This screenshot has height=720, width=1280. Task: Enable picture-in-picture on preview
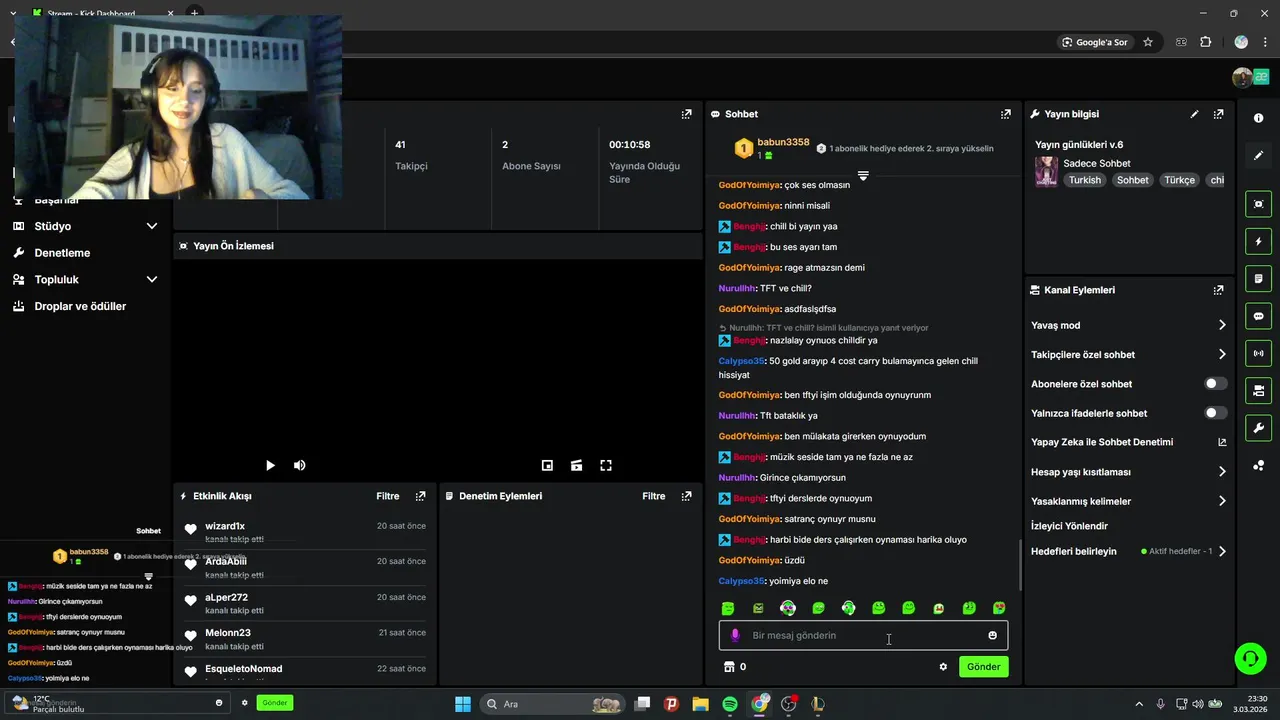tap(547, 465)
